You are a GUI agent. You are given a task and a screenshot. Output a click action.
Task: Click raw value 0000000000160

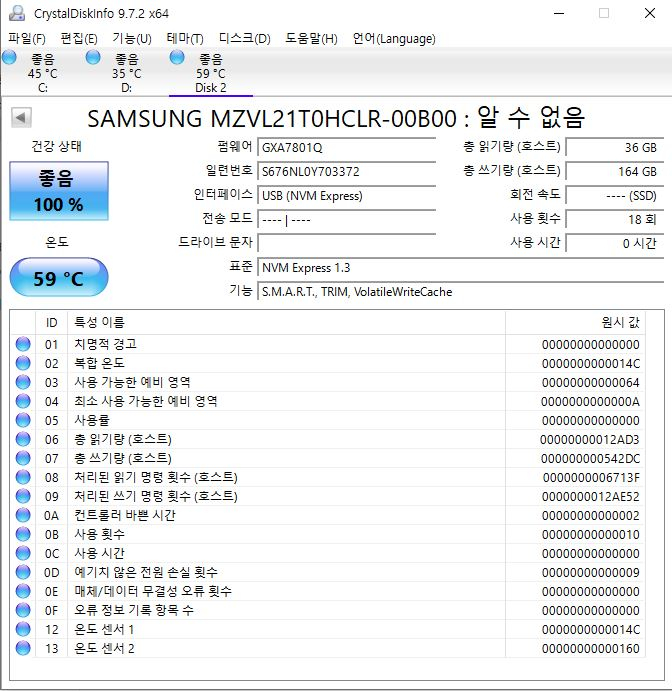tap(590, 648)
